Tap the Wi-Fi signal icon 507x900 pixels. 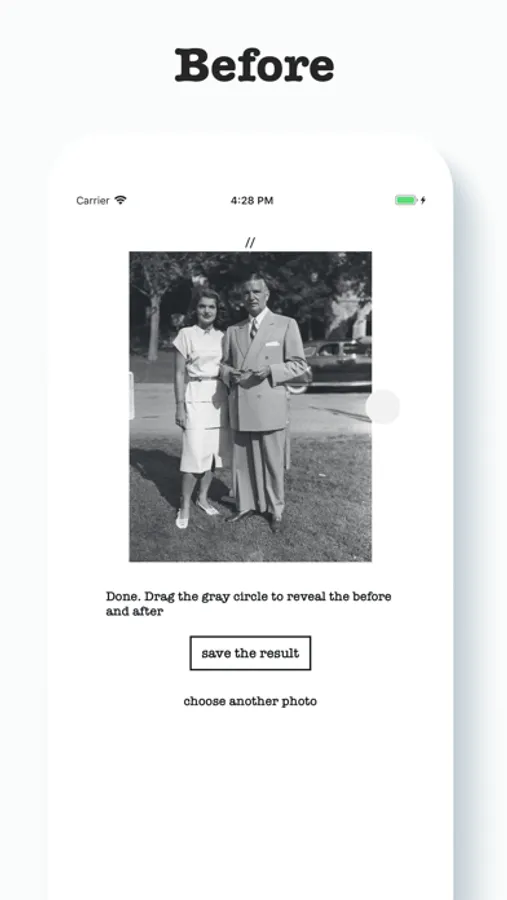point(120,200)
